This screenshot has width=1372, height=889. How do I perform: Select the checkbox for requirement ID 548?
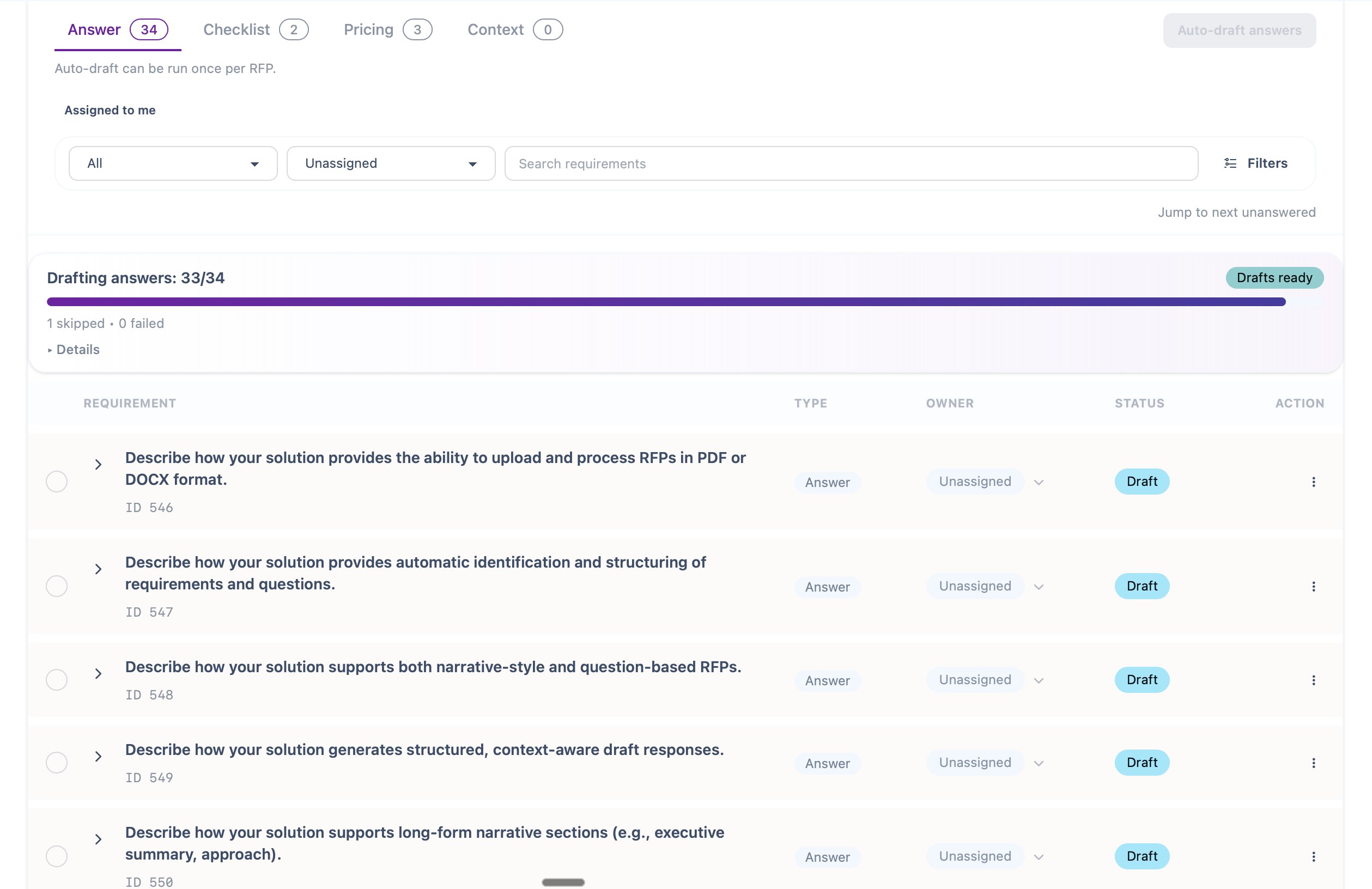click(57, 680)
